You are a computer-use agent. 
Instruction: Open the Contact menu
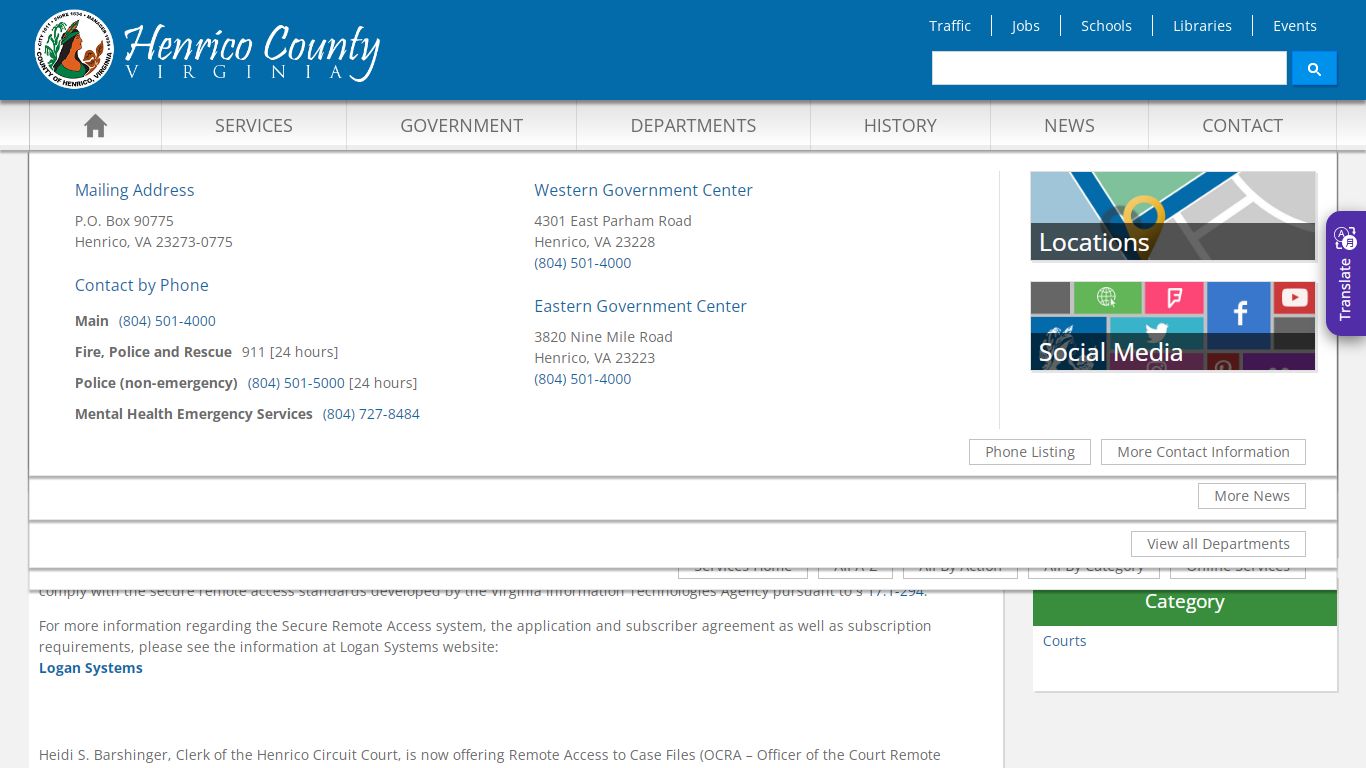pyautogui.click(x=1242, y=125)
